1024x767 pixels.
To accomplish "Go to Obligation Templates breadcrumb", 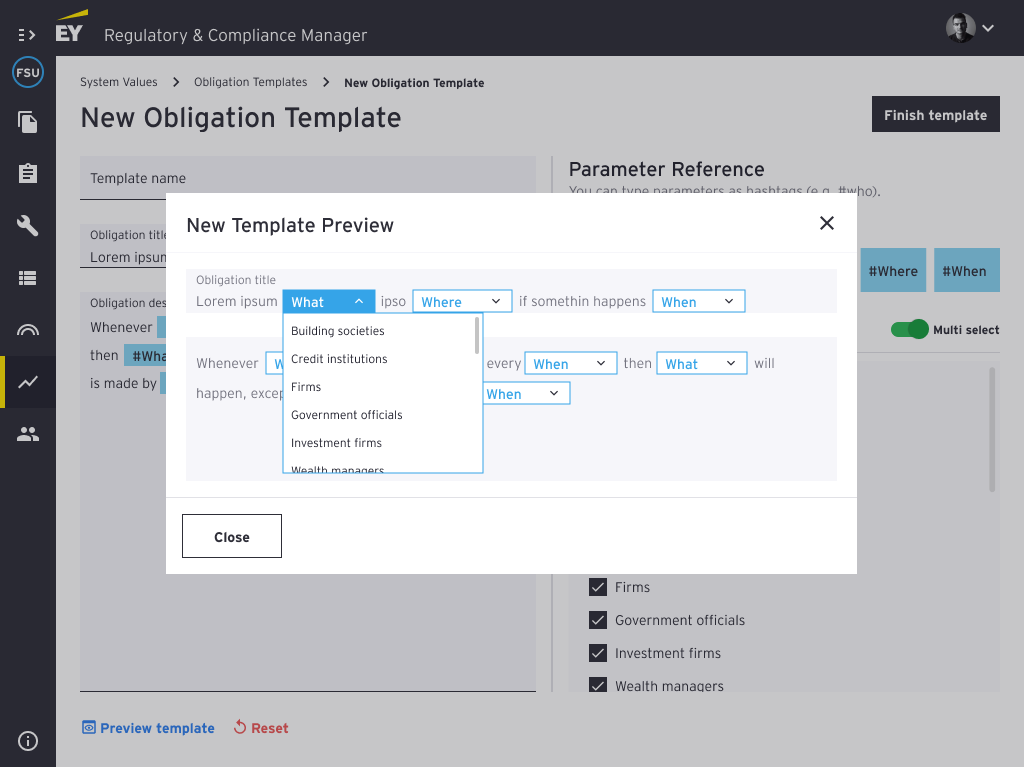I will point(250,82).
